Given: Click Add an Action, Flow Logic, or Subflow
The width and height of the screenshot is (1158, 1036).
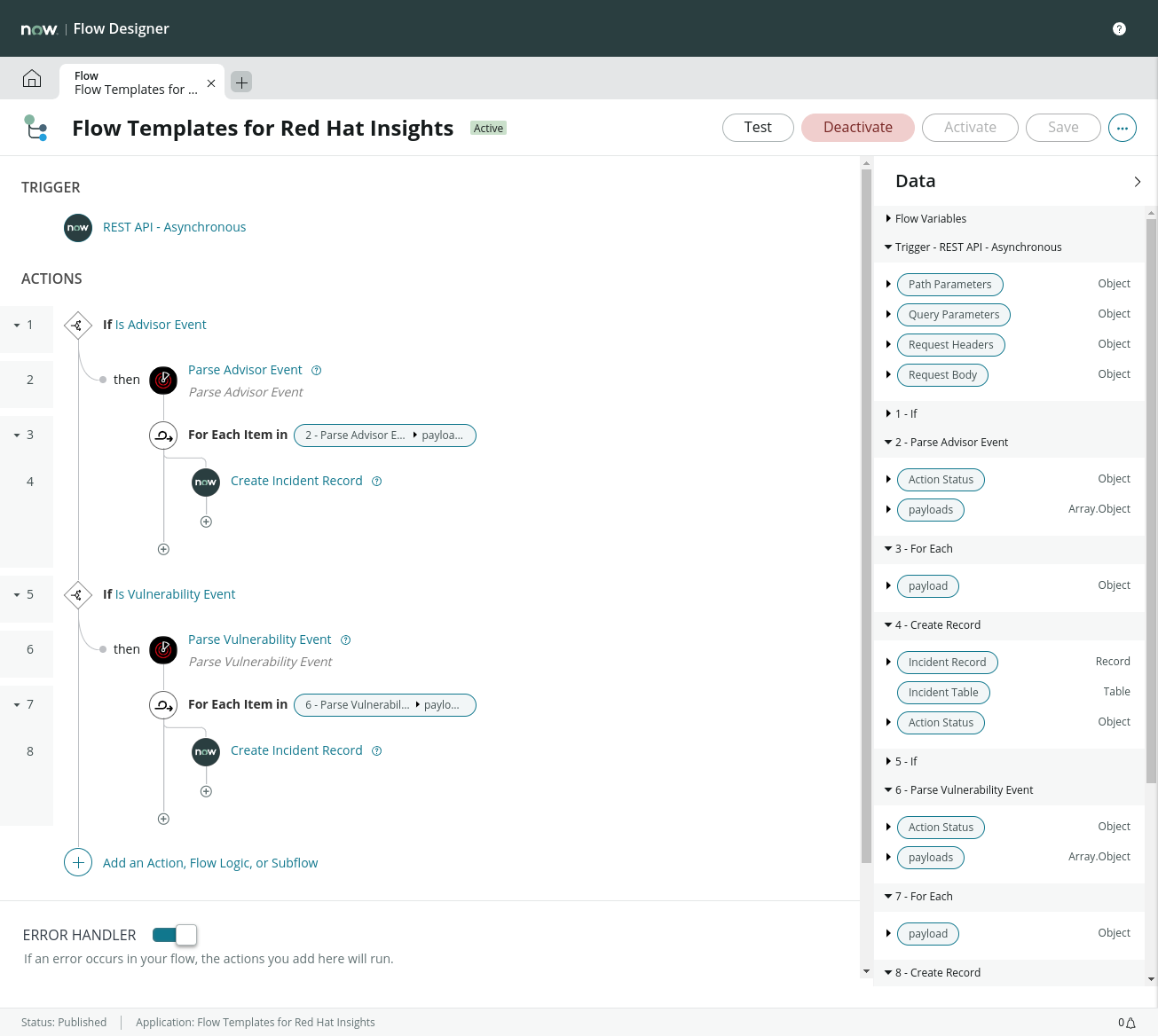Looking at the screenshot, I should click(x=210, y=863).
